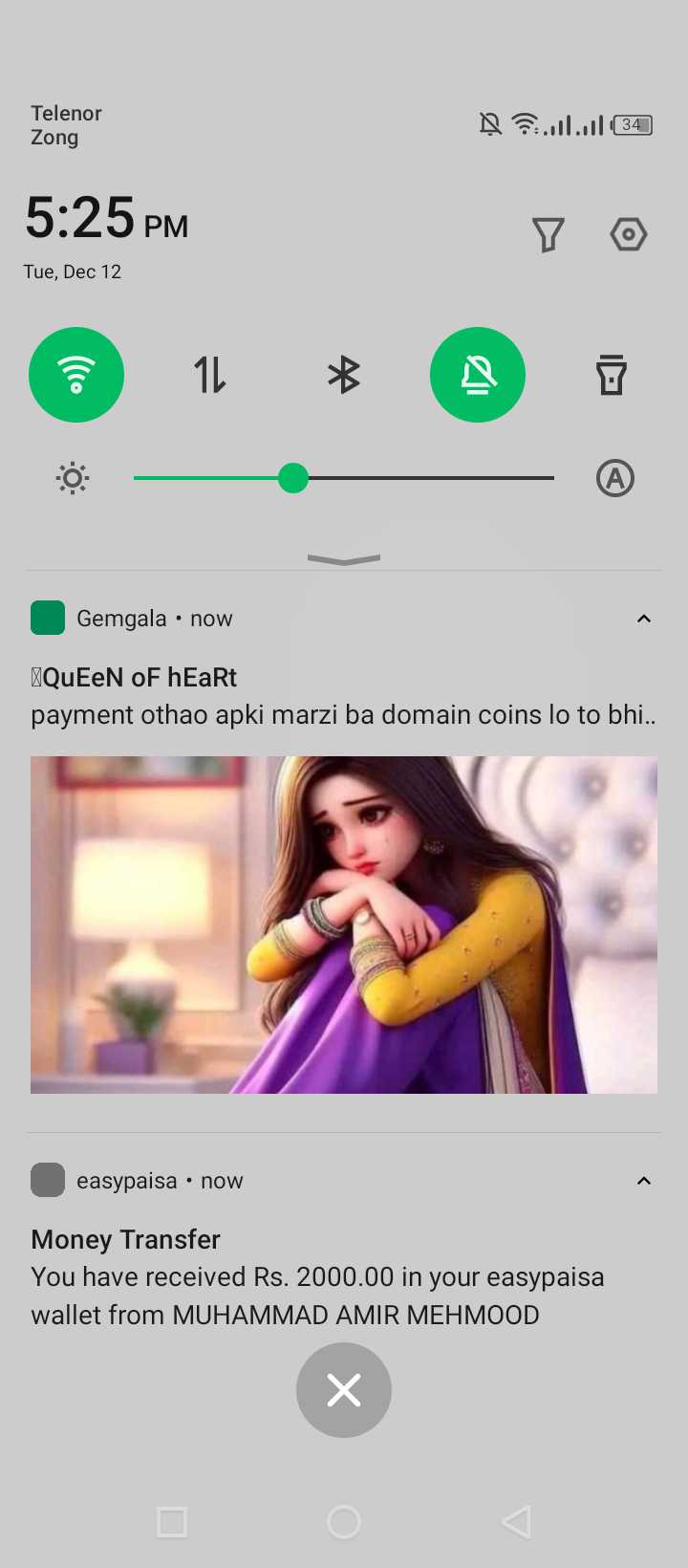Open the quick settings filter icon
688x1568 pixels.
click(x=548, y=234)
